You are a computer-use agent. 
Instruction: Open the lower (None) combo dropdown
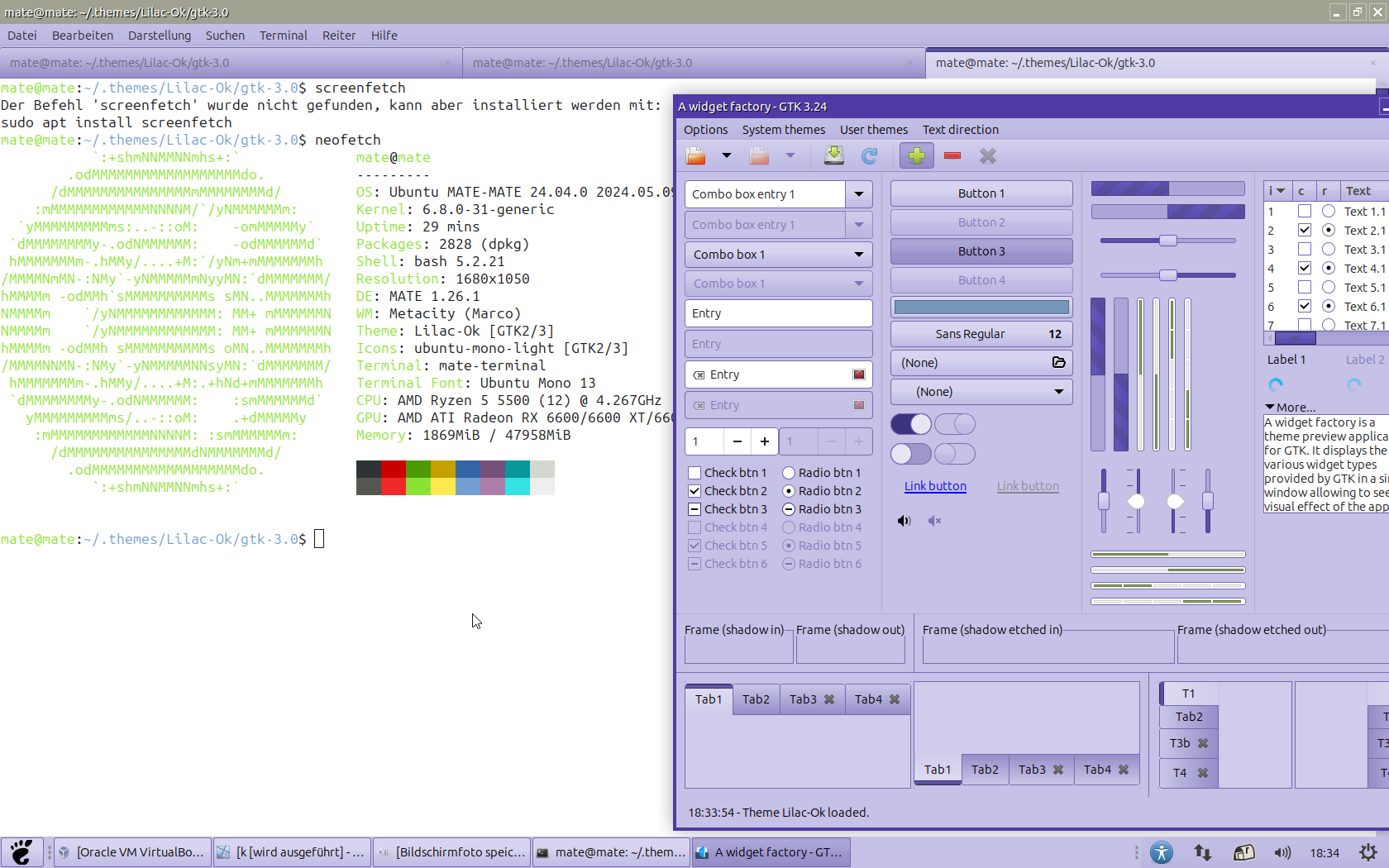tap(981, 392)
